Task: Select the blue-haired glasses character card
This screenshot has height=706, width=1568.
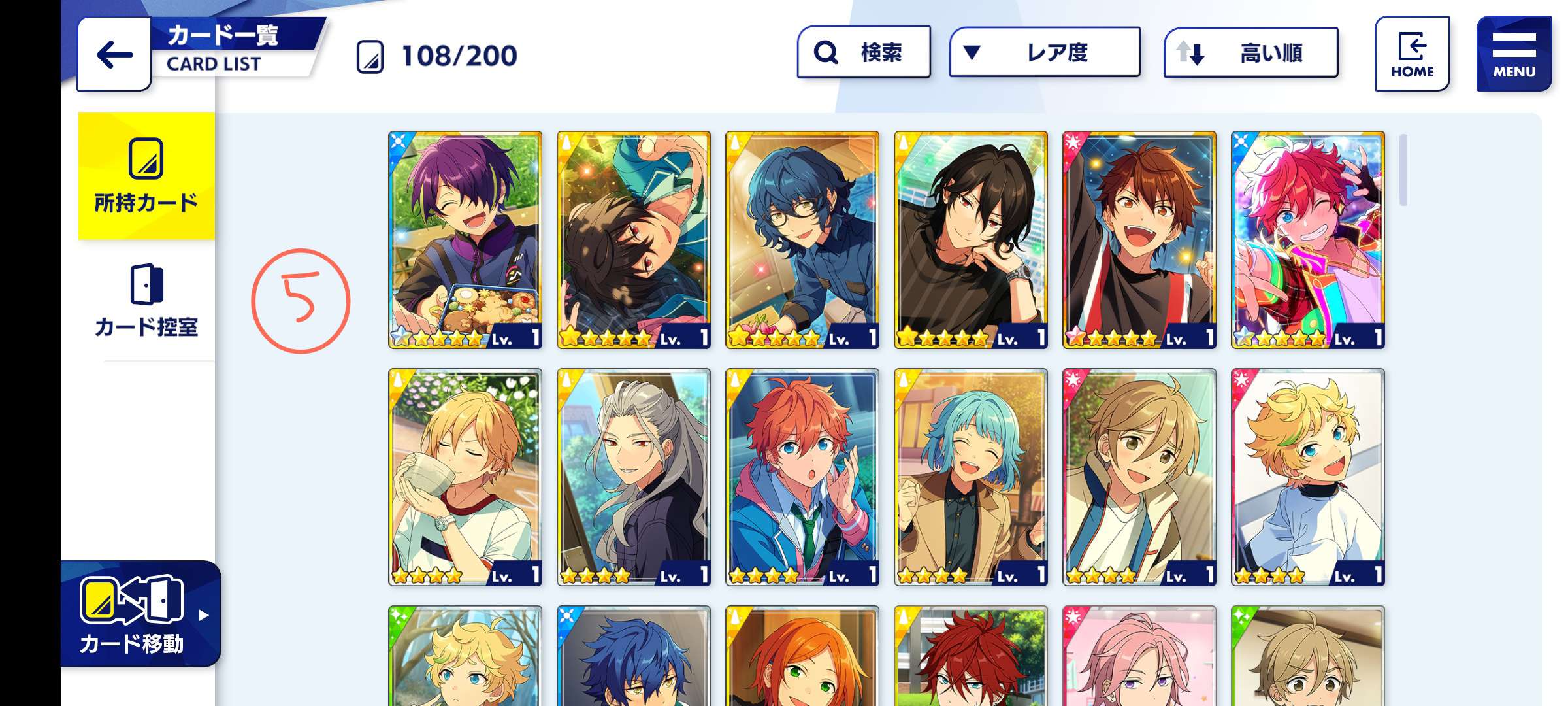Action: [802, 240]
